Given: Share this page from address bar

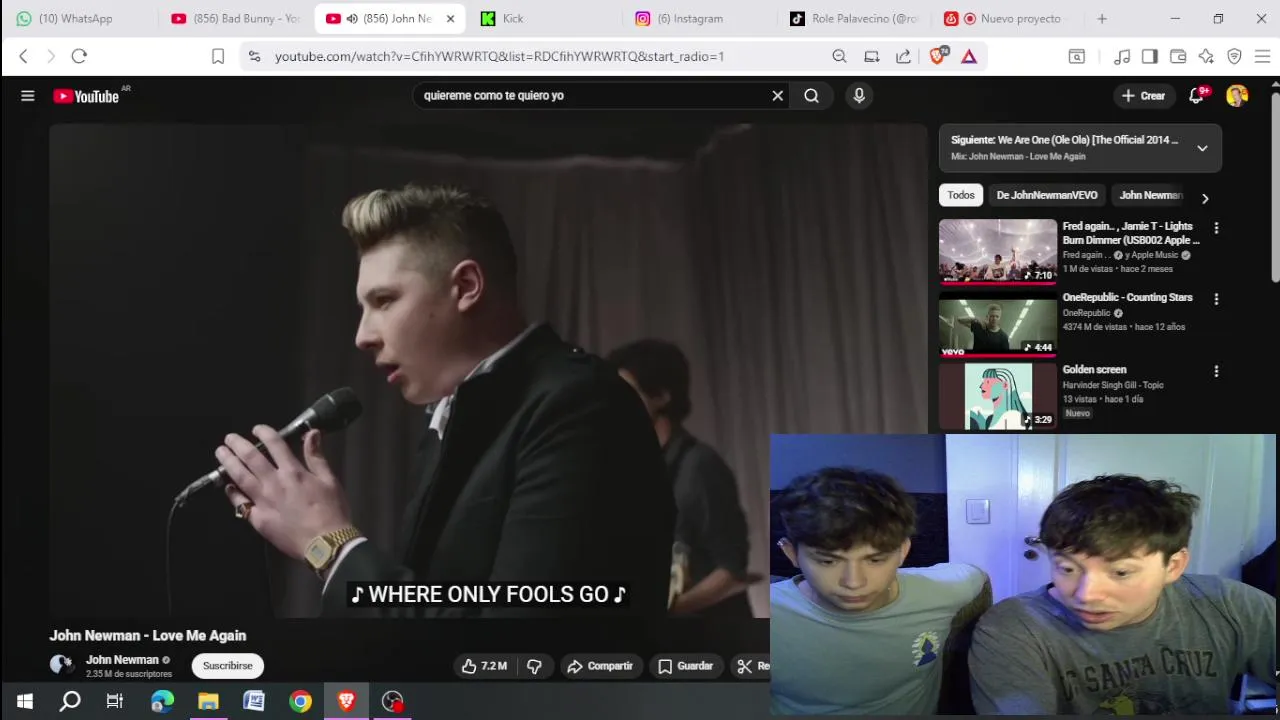Looking at the screenshot, I should [x=903, y=56].
